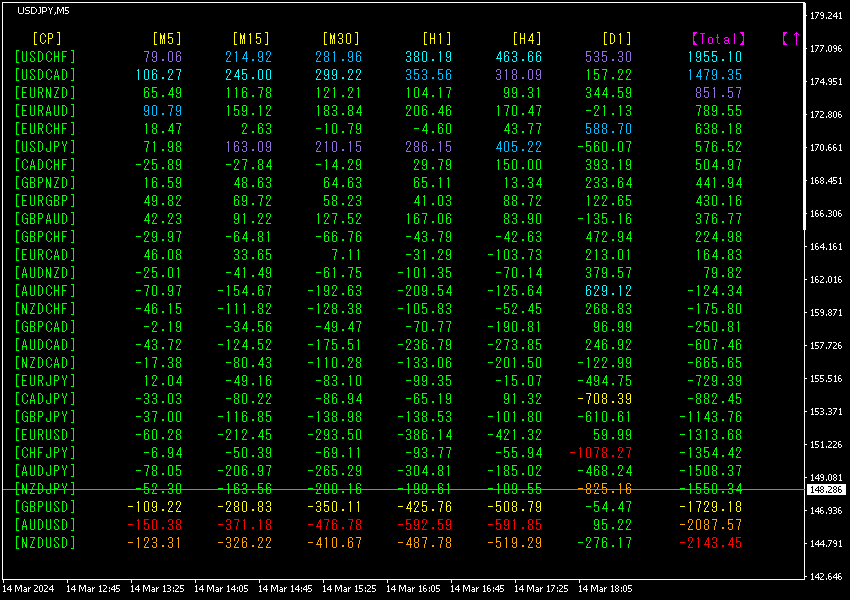Image resolution: width=850 pixels, height=600 pixels.
Task: Click the CADJPY D1 value -708.39
Action: click(604, 399)
